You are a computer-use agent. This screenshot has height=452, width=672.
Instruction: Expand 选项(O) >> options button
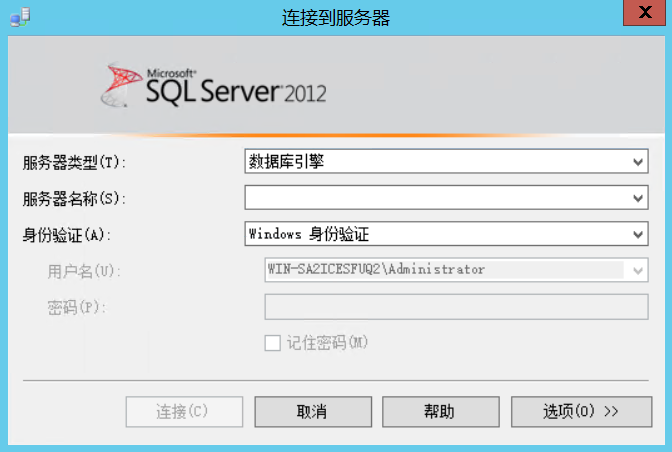point(581,411)
